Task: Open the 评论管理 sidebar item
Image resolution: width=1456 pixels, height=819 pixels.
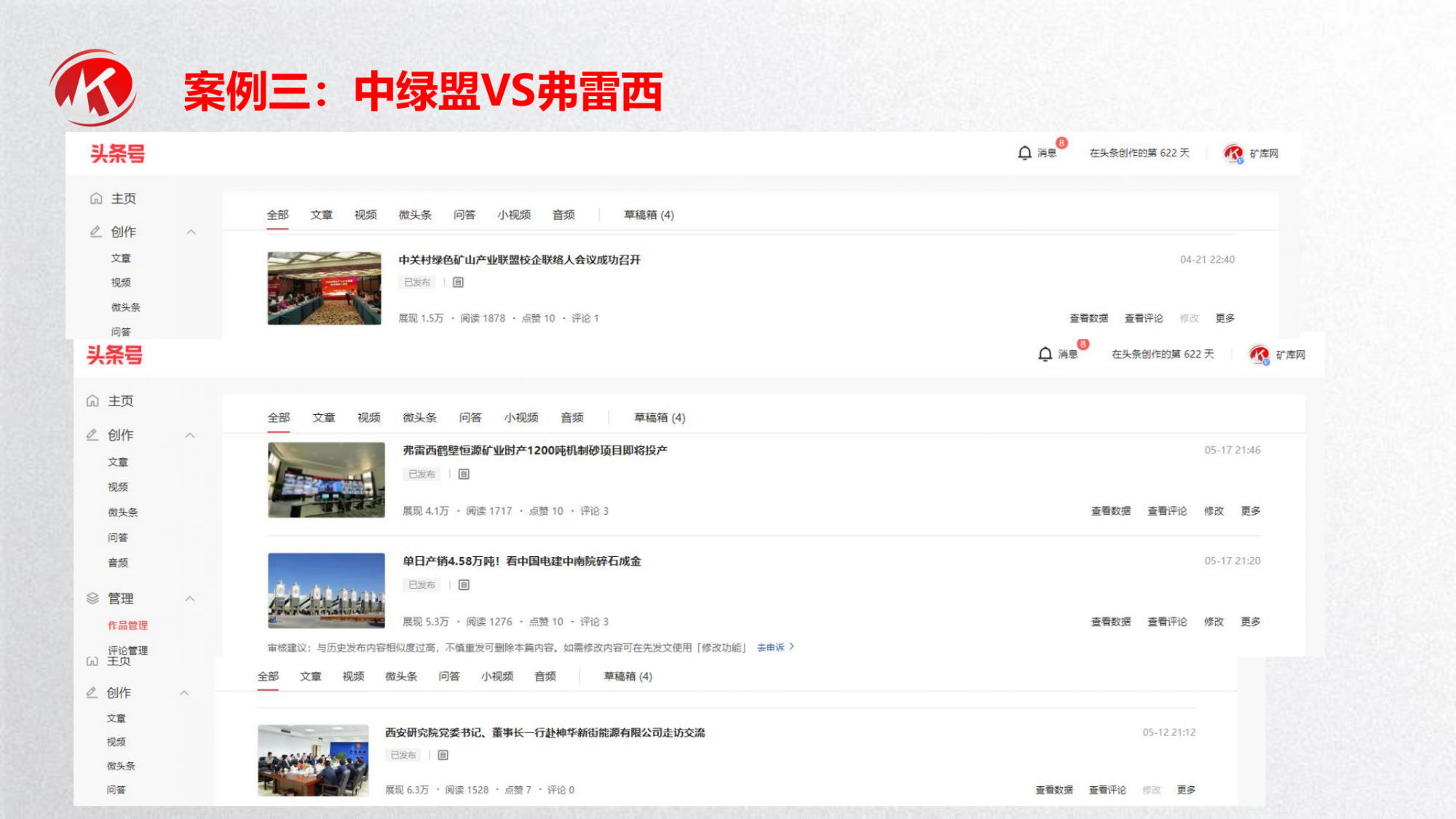Action: (x=128, y=650)
